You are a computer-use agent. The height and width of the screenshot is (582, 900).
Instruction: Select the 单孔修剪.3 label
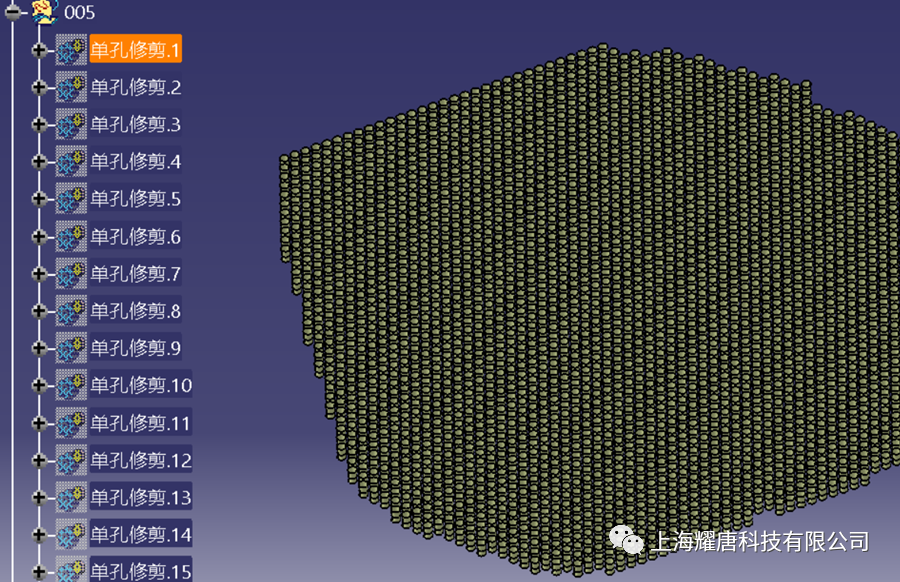tap(135, 124)
